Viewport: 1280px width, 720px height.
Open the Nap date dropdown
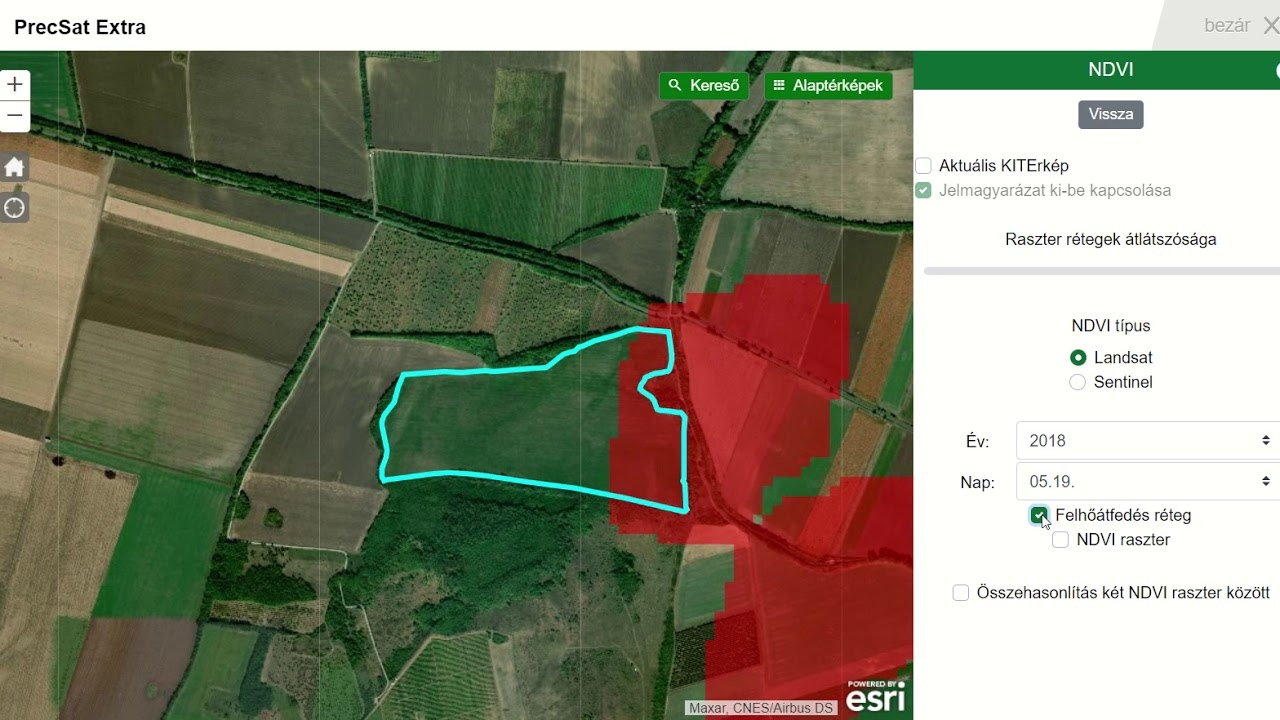(1148, 481)
